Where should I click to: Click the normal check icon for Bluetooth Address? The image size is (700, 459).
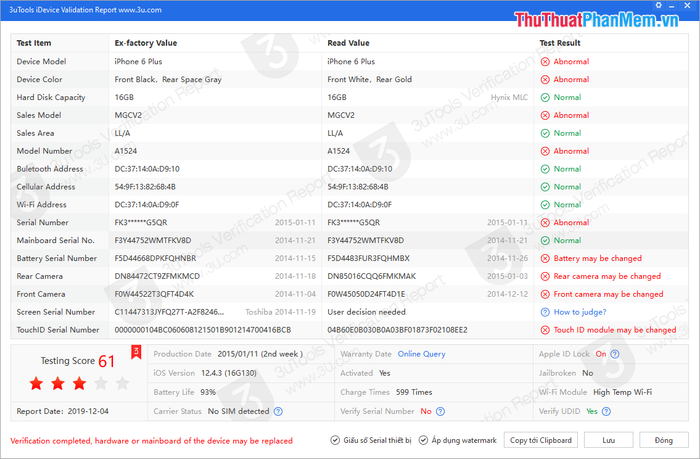(x=545, y=169)
